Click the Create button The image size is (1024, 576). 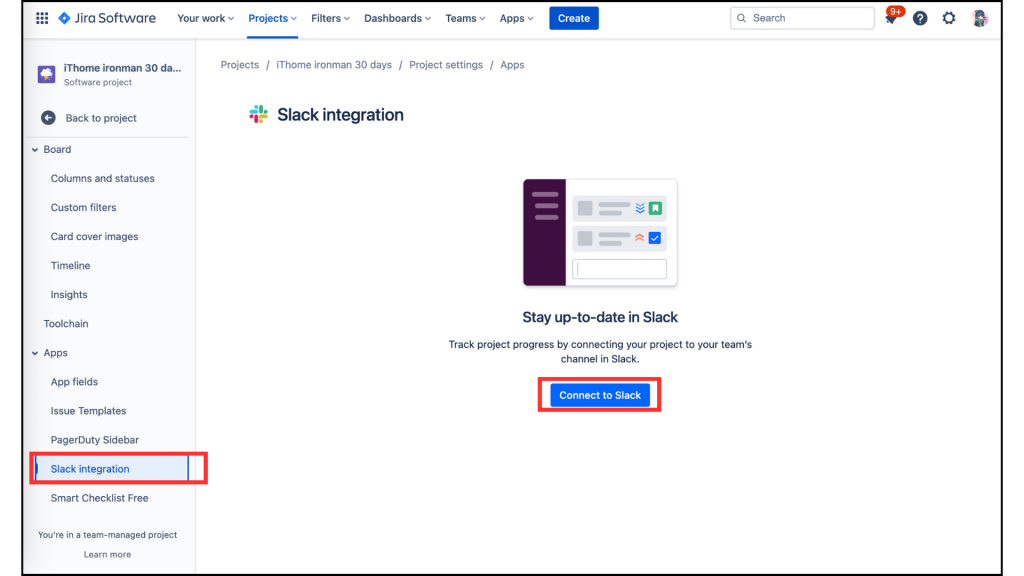coord(573,18)
